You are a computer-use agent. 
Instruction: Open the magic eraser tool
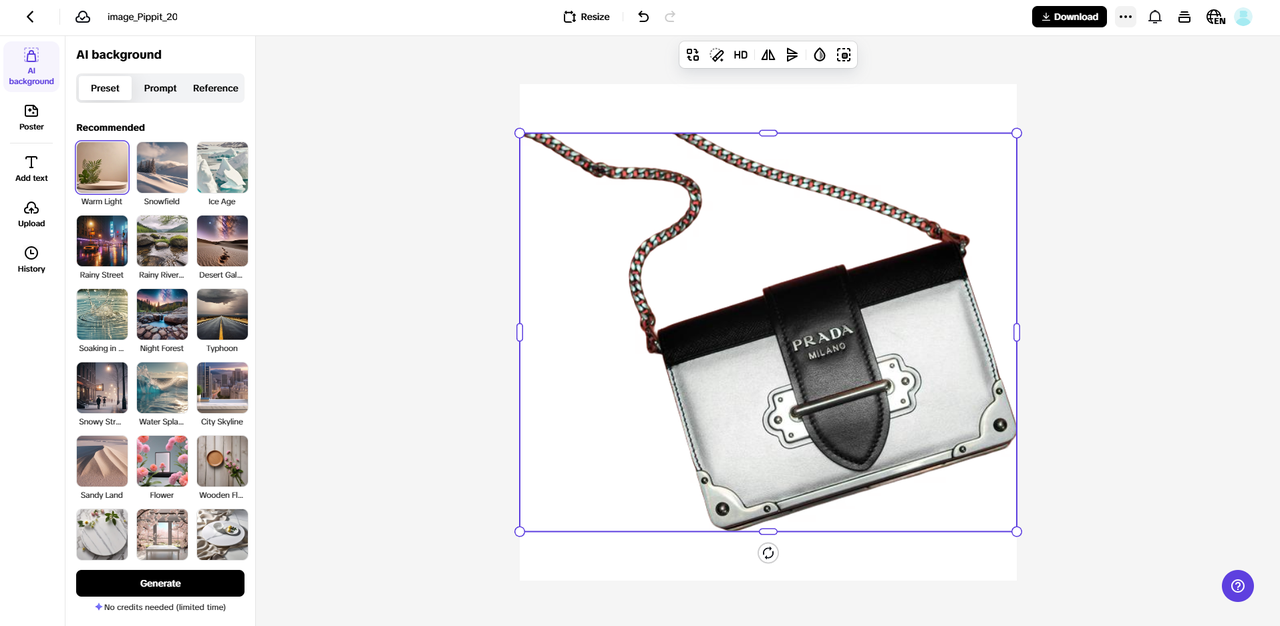click(717, 55)
